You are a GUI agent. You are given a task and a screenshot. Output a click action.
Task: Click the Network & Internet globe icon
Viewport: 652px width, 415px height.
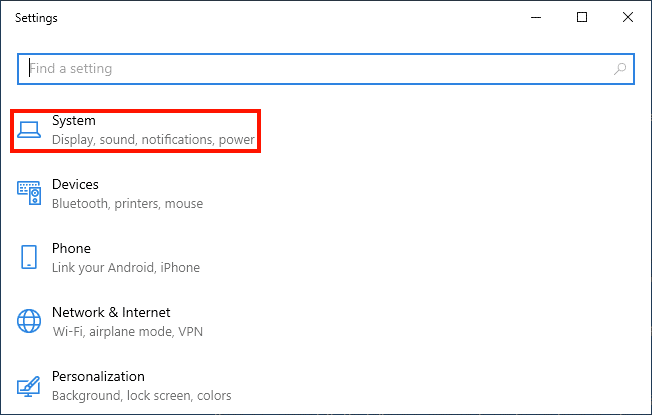tap(29, 321)
